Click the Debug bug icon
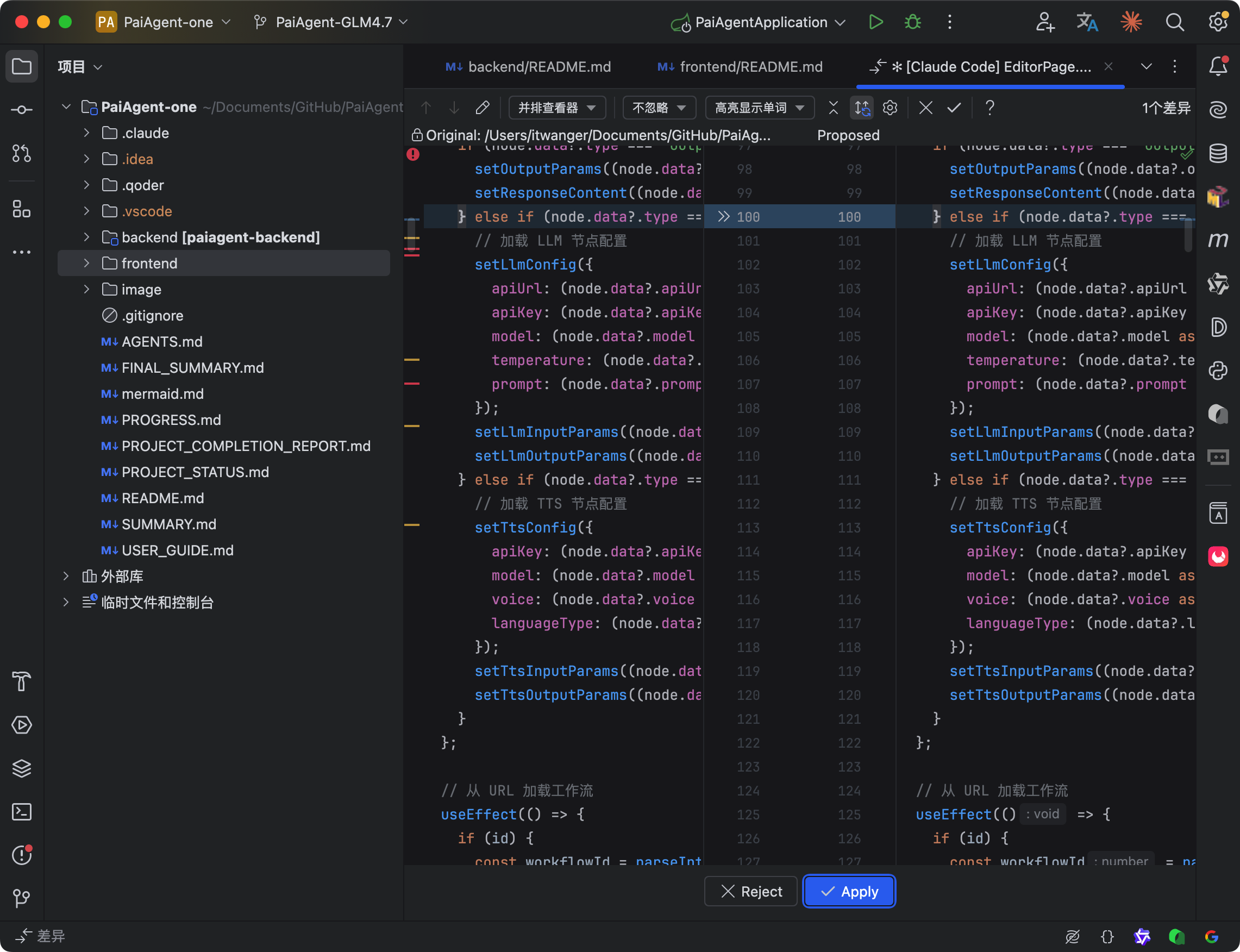 pyautogui.click(x=912, y=22)
